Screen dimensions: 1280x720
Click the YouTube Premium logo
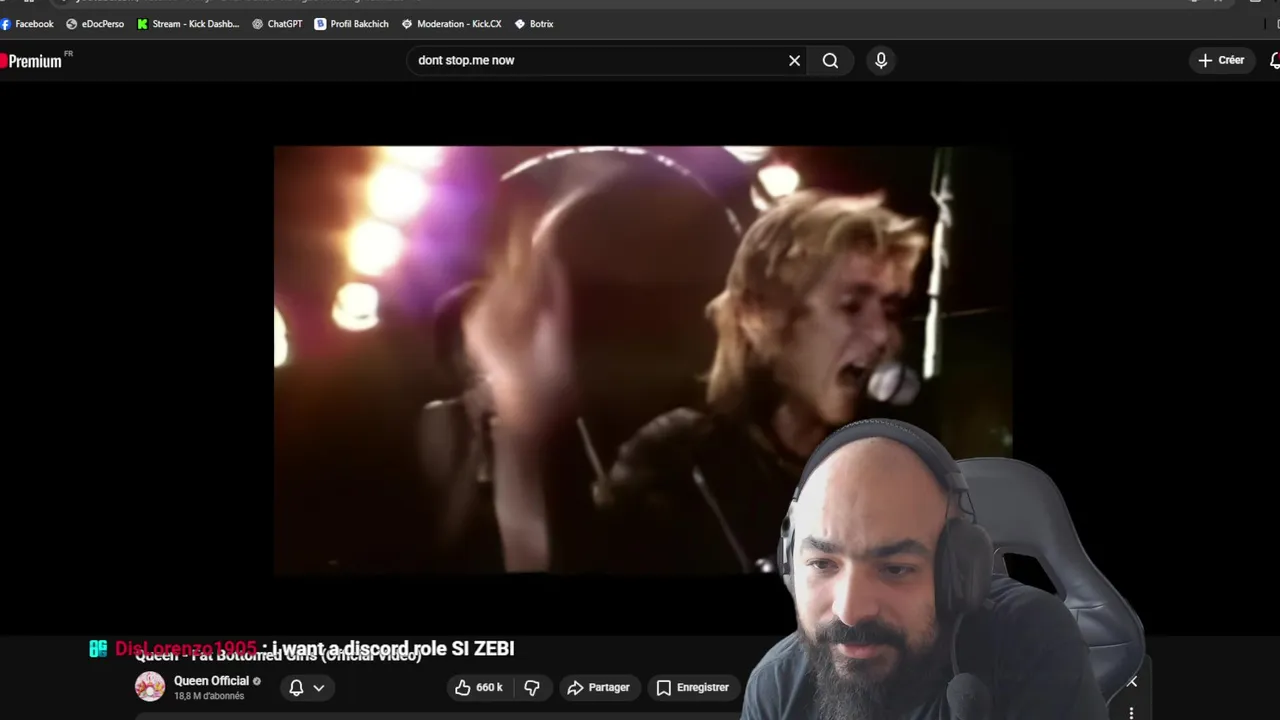click(32, 61)
